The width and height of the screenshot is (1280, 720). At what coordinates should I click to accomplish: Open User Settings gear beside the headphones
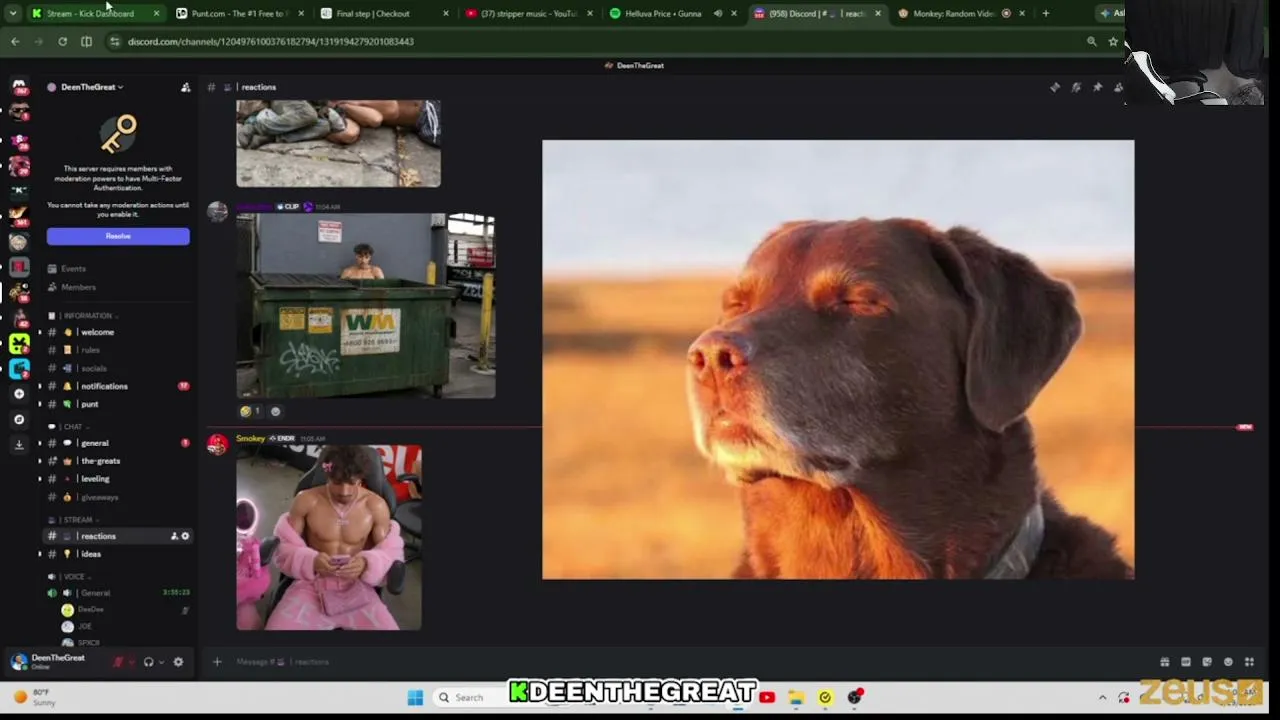click(x=178, y=661)
